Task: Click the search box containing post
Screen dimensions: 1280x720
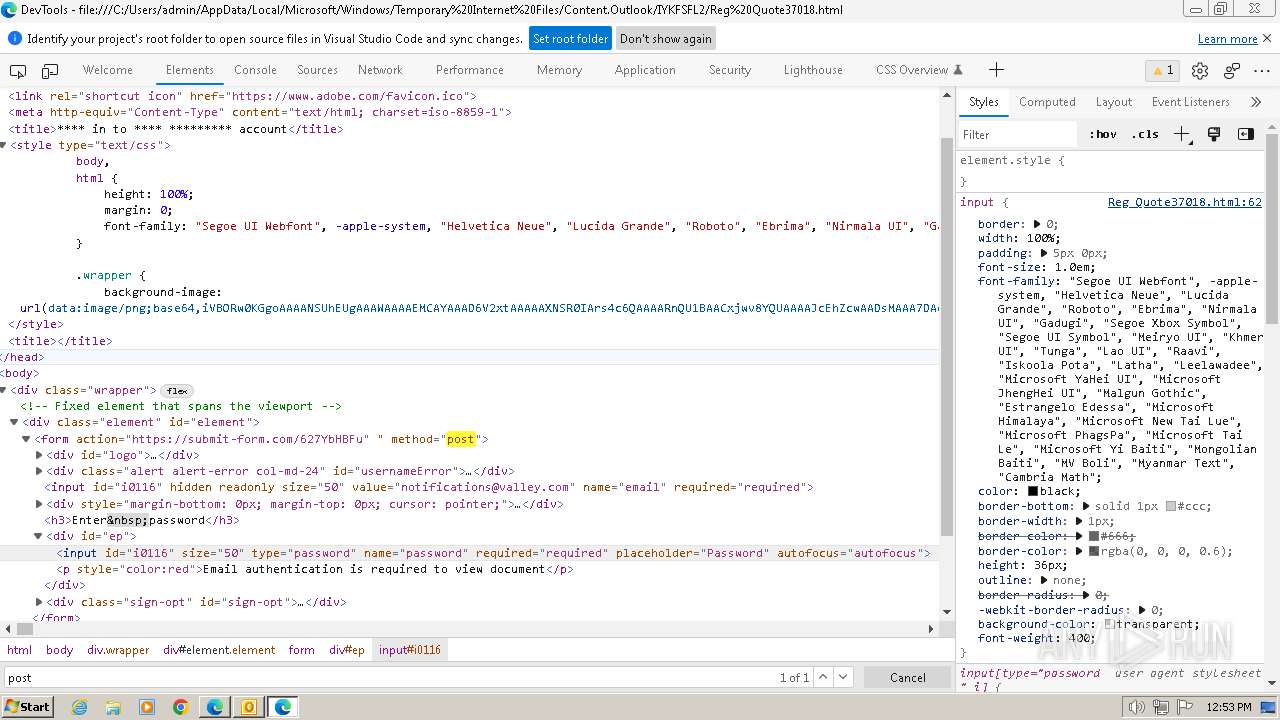Action: coord(390,677)
